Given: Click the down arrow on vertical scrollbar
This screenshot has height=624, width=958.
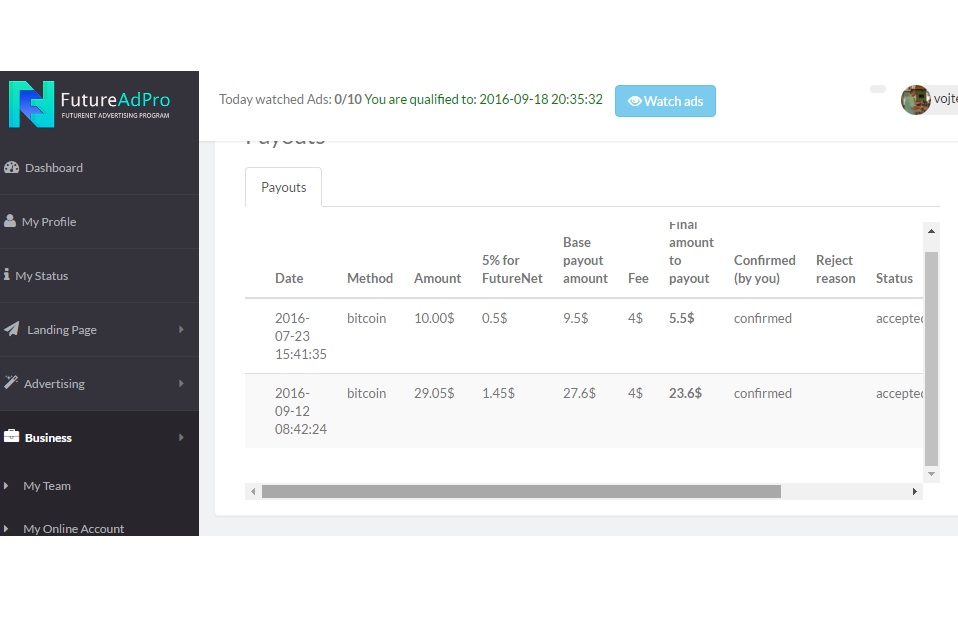Looking at the screenshot, I should pos(931,473).
